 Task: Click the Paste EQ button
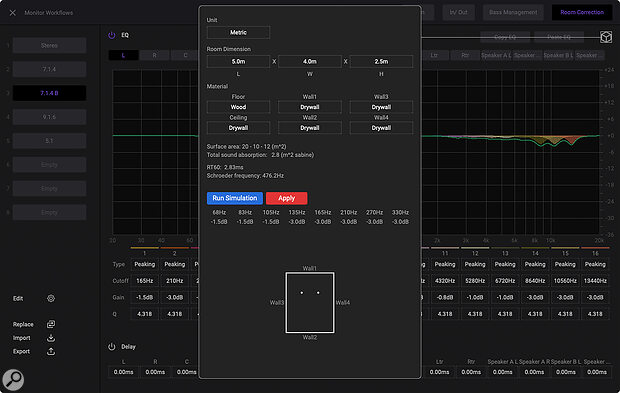[559, 37]
